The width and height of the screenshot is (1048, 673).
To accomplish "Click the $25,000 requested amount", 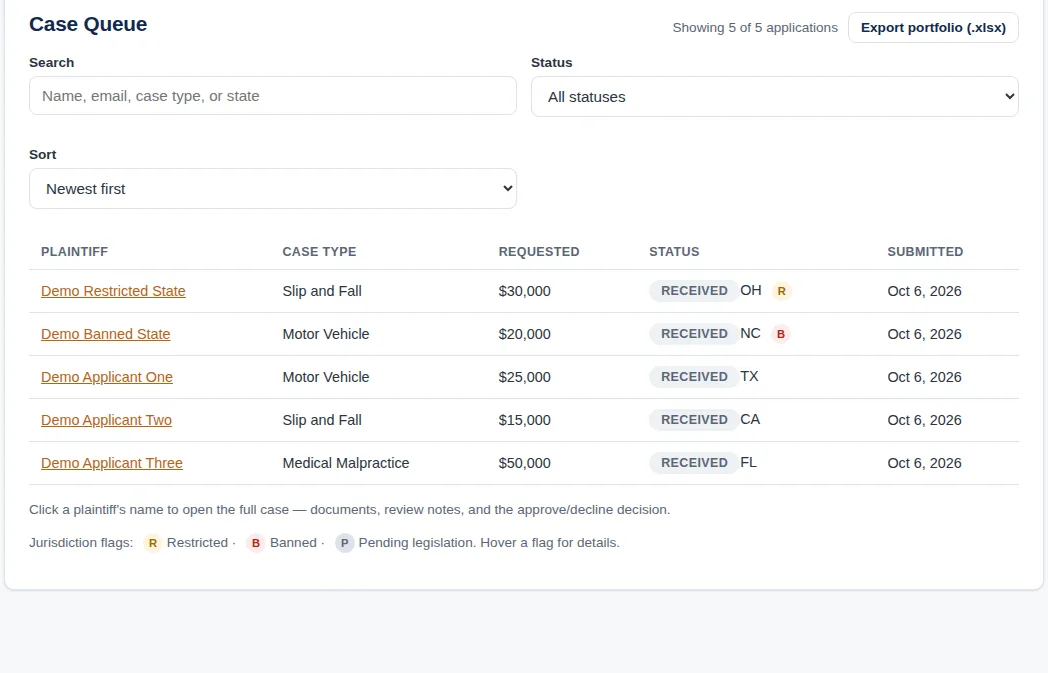I will [x=525, y=377].
